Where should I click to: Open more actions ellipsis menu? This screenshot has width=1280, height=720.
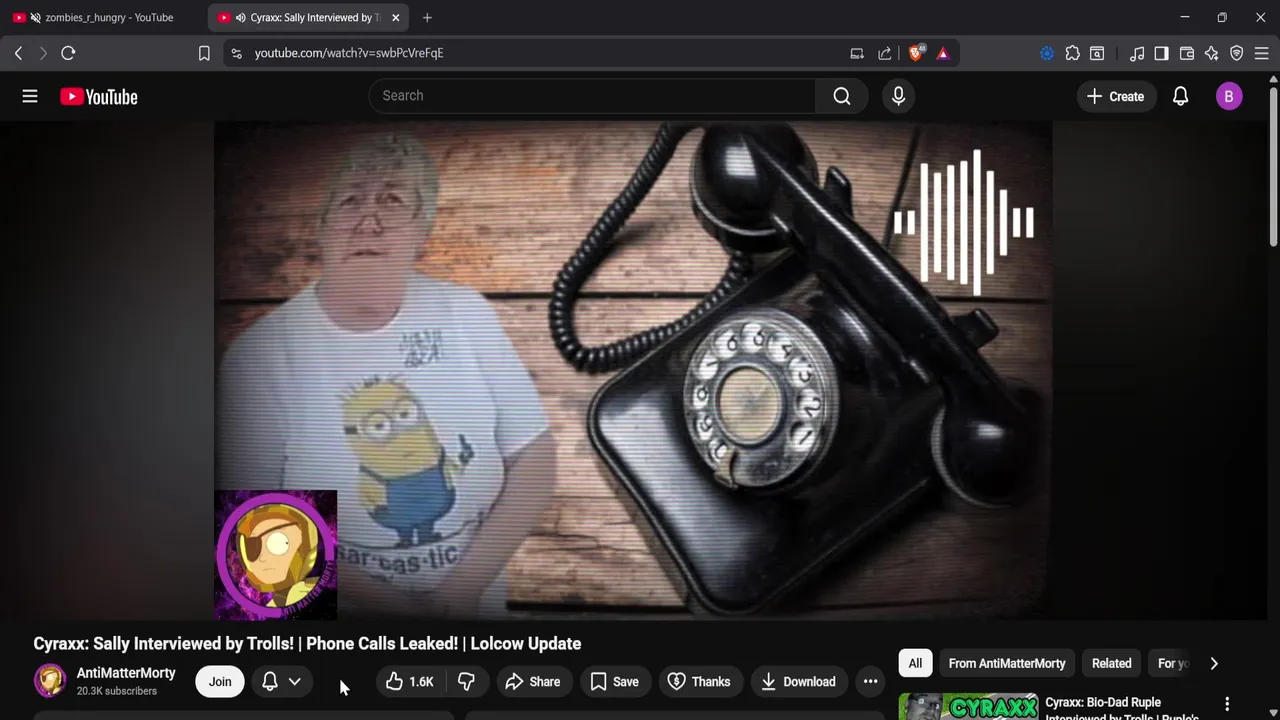(x=871, y=682)
